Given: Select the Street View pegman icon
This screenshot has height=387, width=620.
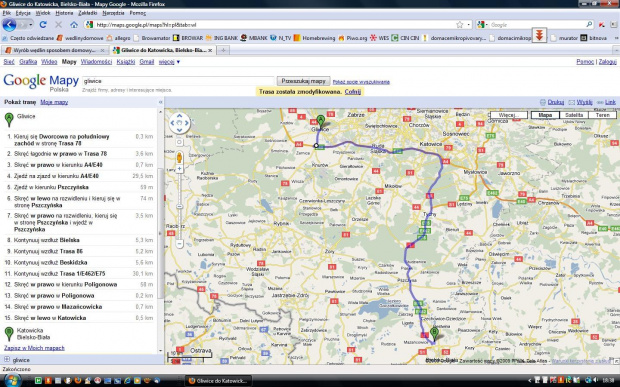Looking at the screenshot, I should tap(179, 157).
